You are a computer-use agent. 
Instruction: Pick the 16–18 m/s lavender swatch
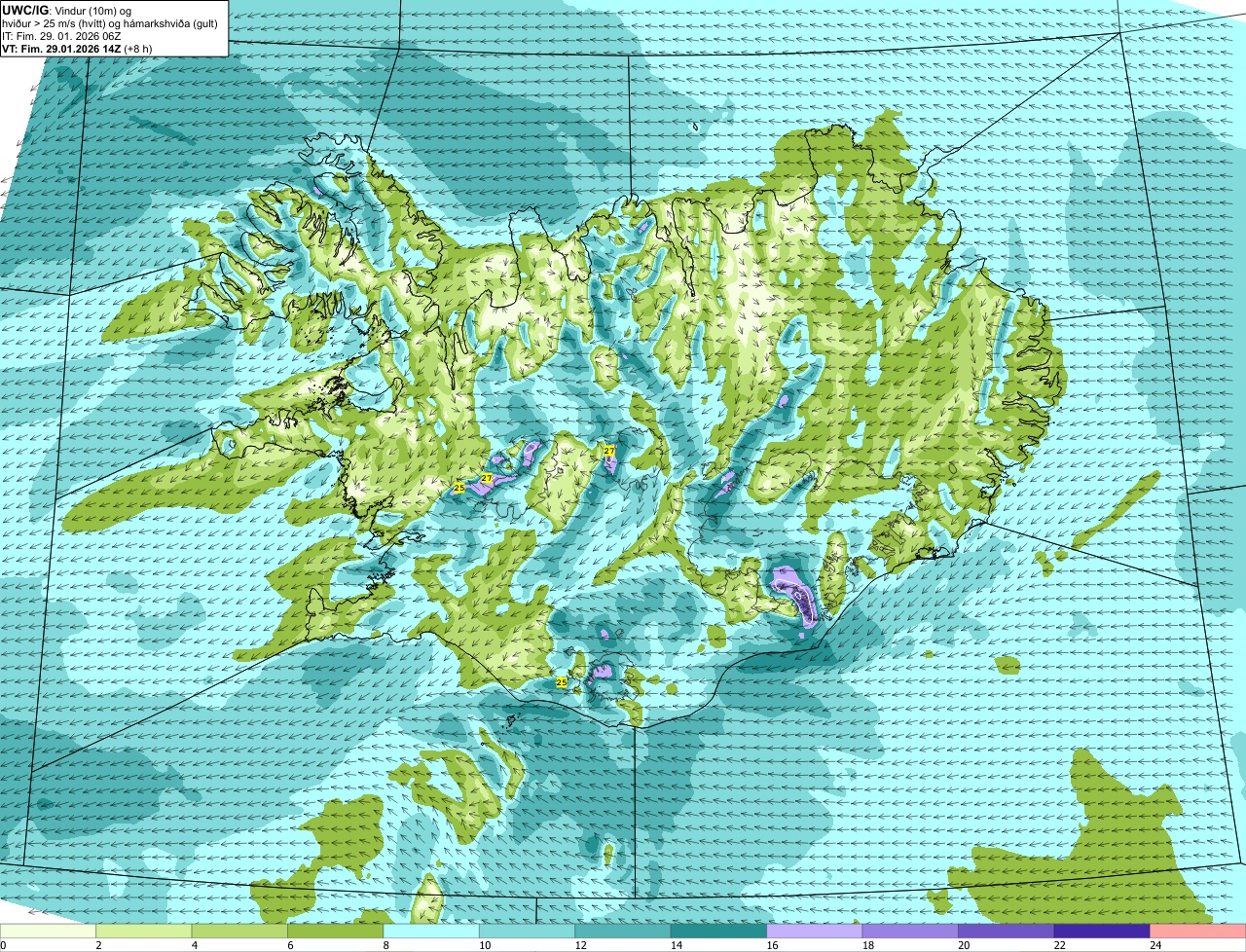[x=815, y=931]
